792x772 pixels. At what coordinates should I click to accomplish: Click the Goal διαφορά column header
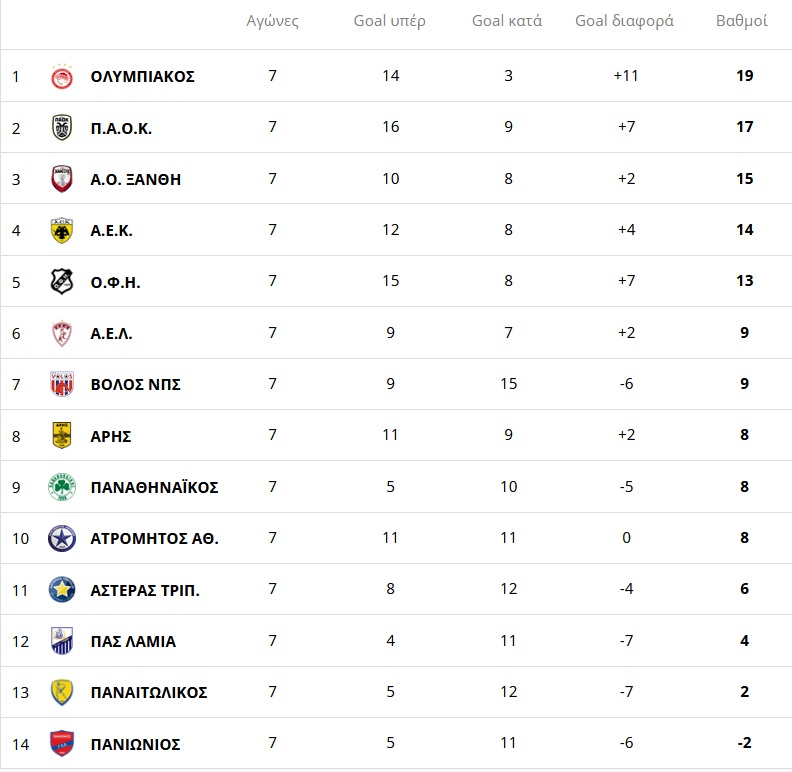(x=624, y=21)
